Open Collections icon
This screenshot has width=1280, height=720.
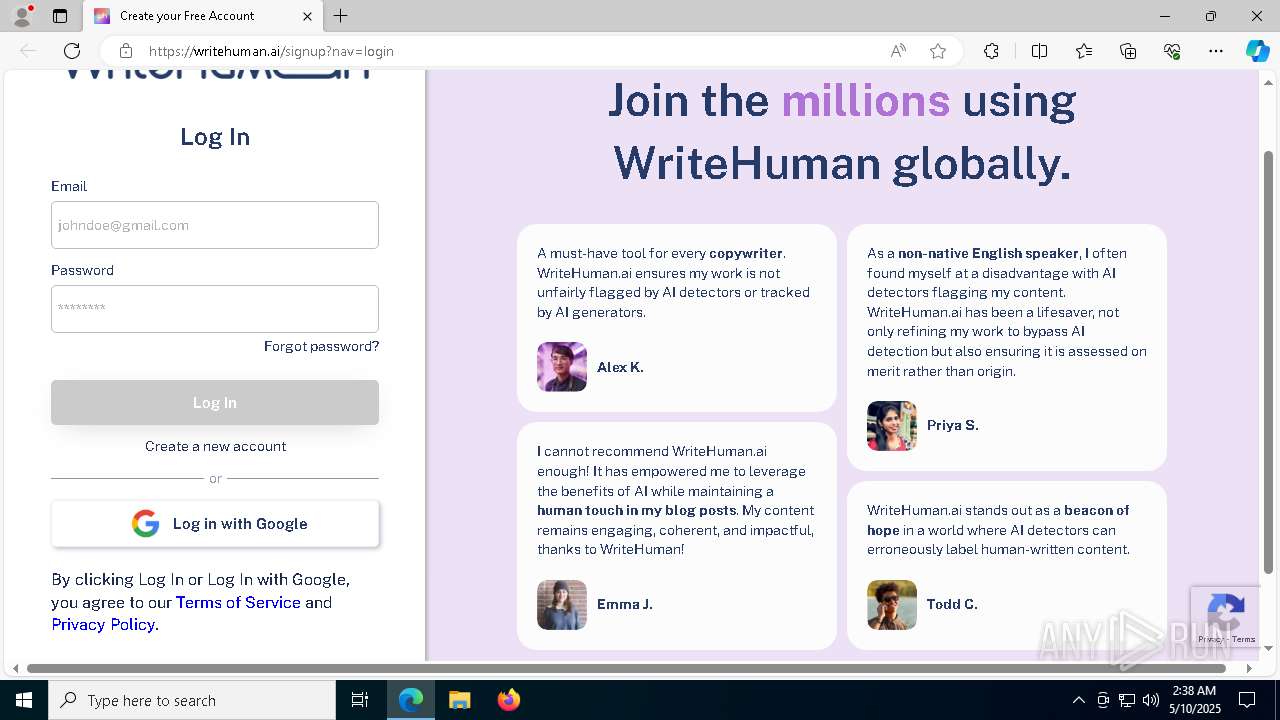tap(1128, 51)
